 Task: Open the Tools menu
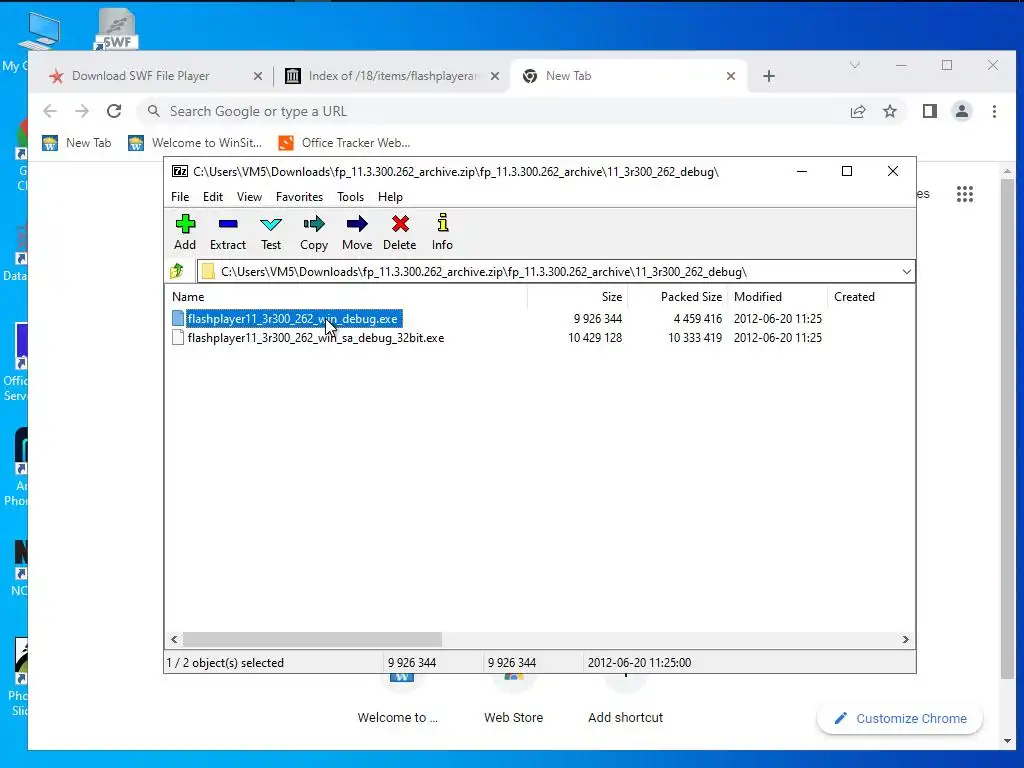click(x=350, y=197)
